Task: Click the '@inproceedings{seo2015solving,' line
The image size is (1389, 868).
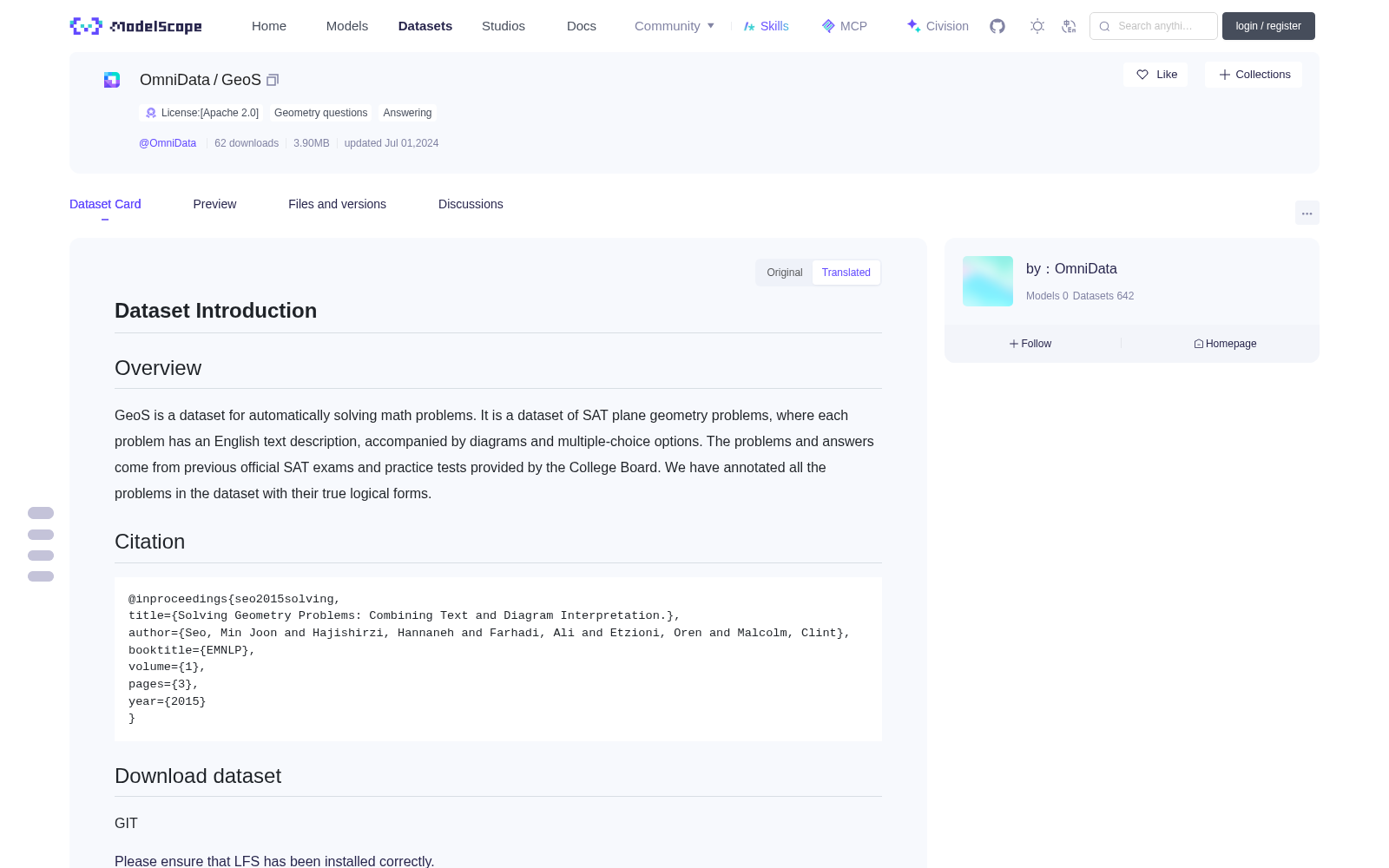Action: pos(234,599)
